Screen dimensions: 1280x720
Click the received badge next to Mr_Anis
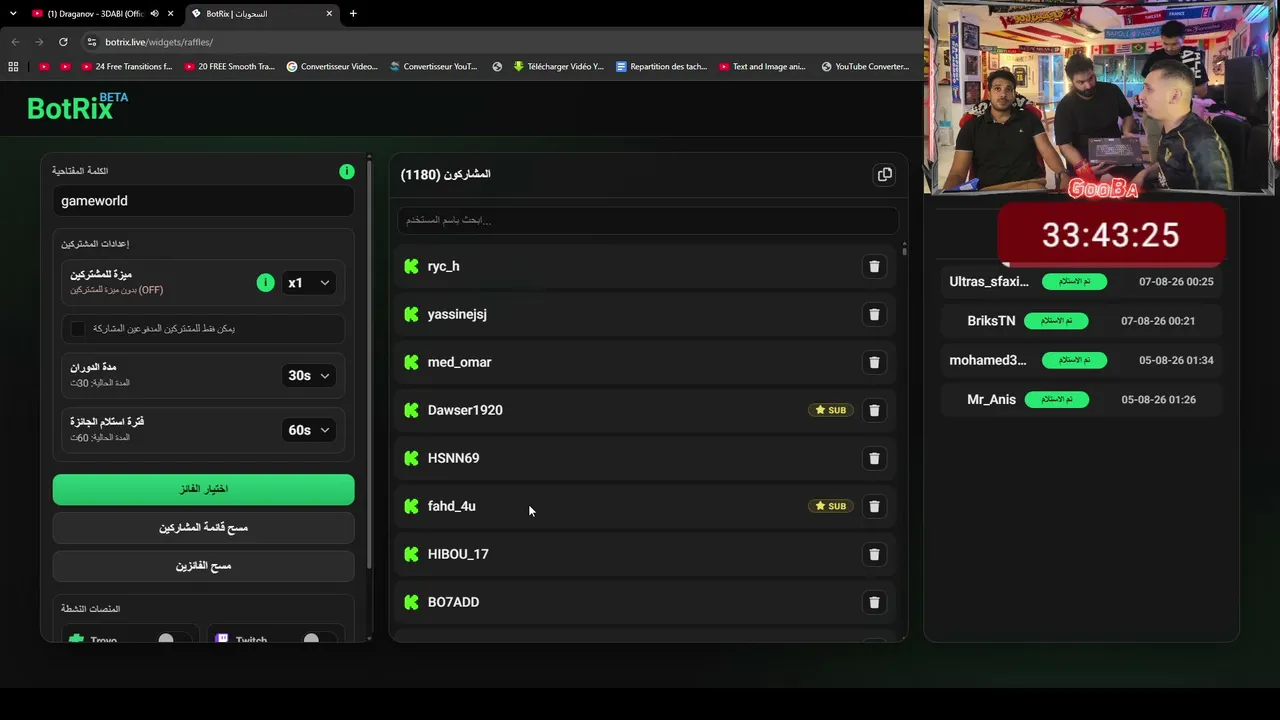[1057, 400]
